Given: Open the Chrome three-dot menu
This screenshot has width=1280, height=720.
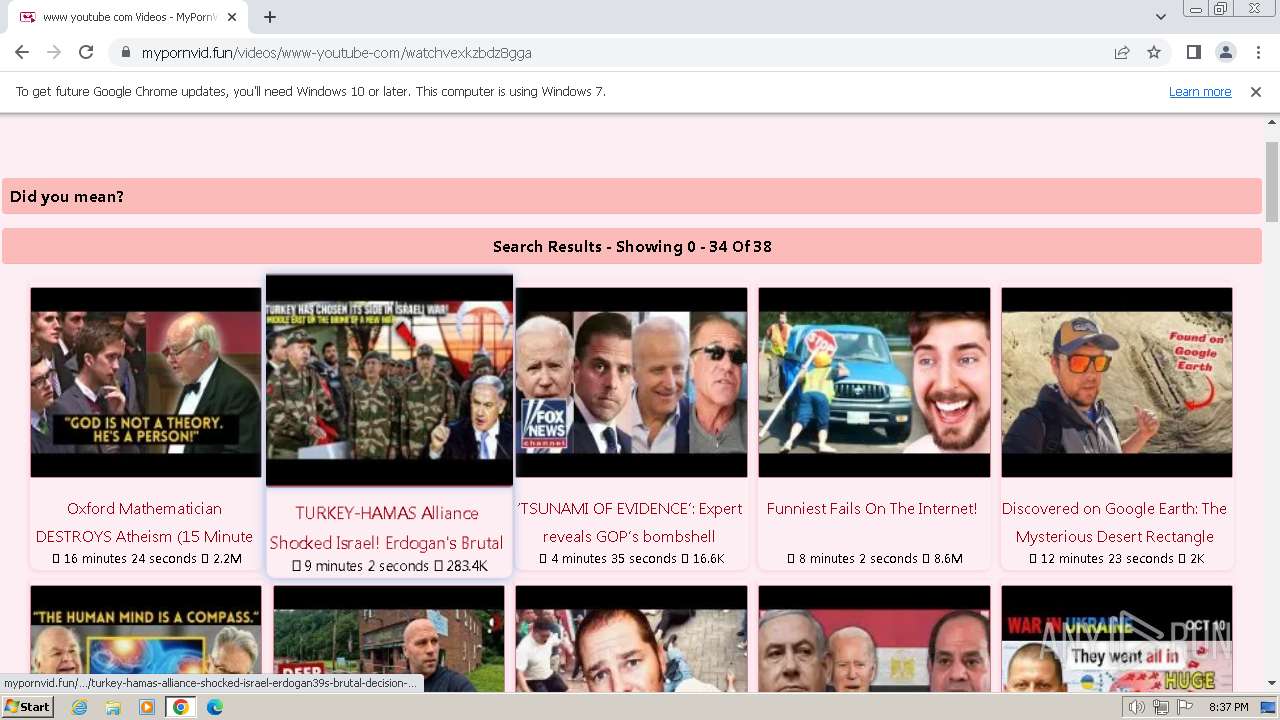Looking at the screenshot, I should 1257,52.
